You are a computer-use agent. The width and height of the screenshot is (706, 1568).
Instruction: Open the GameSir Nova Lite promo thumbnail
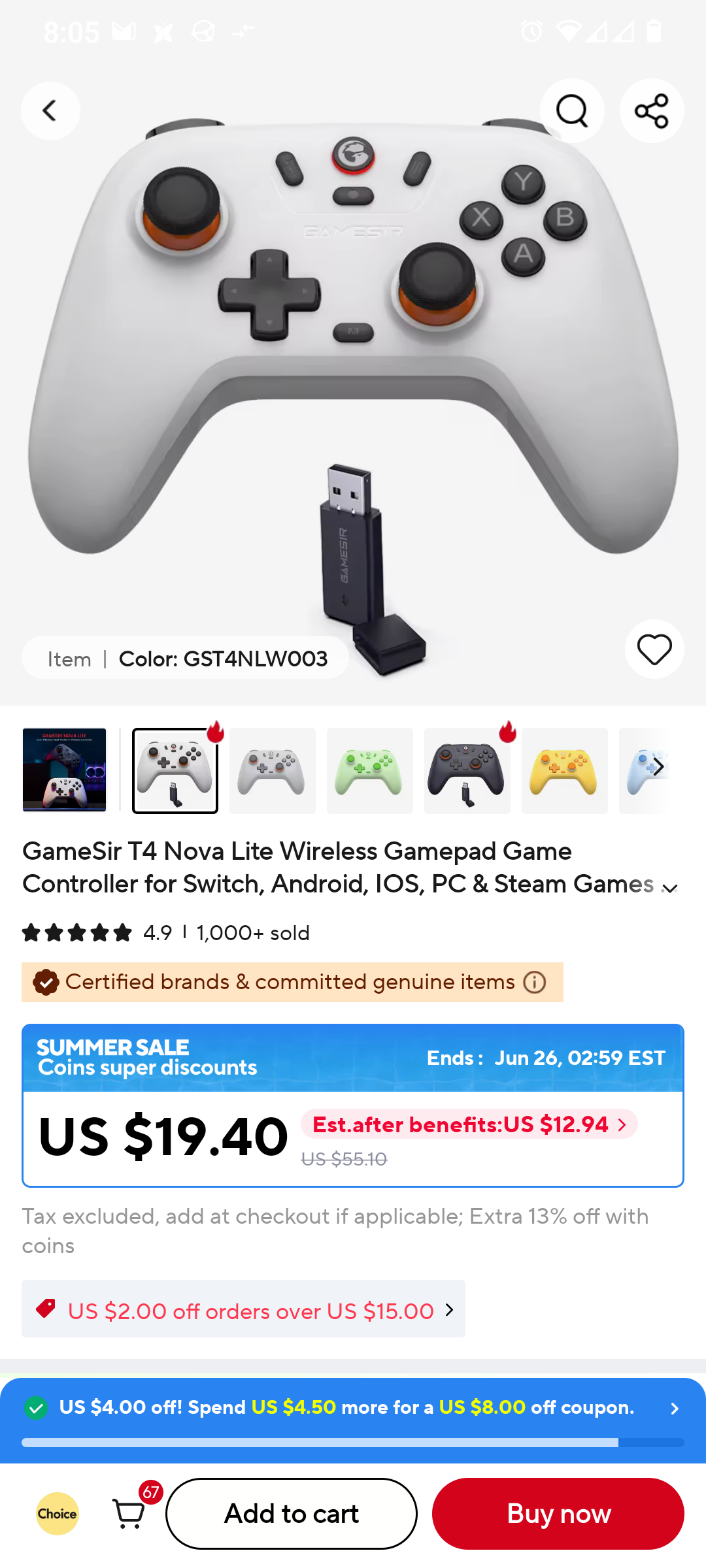point(64,770)
